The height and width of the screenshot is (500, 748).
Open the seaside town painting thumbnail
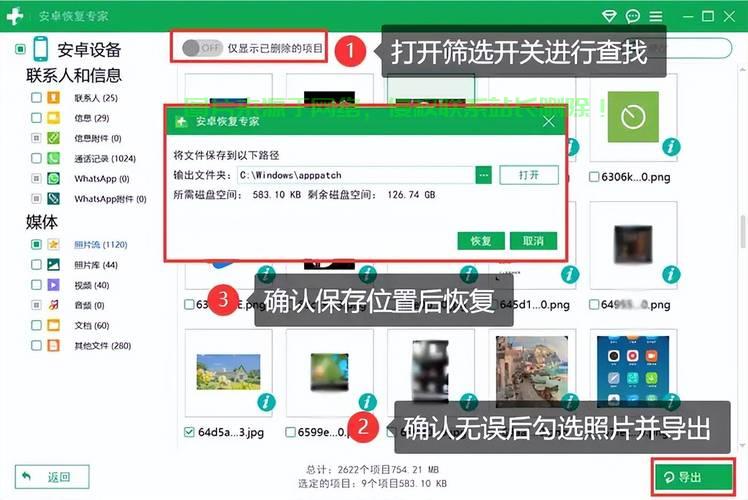click(532, 370)
